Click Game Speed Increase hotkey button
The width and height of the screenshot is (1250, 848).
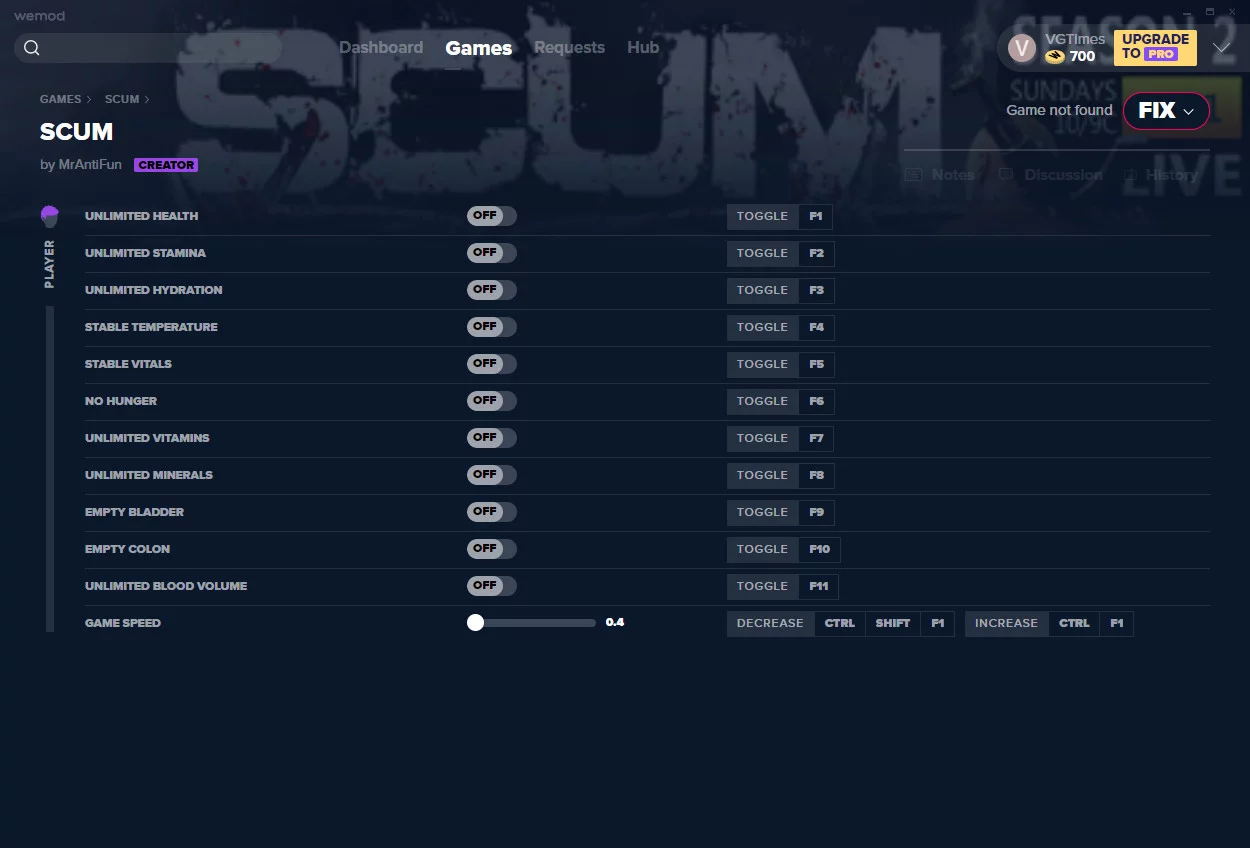1007,623
